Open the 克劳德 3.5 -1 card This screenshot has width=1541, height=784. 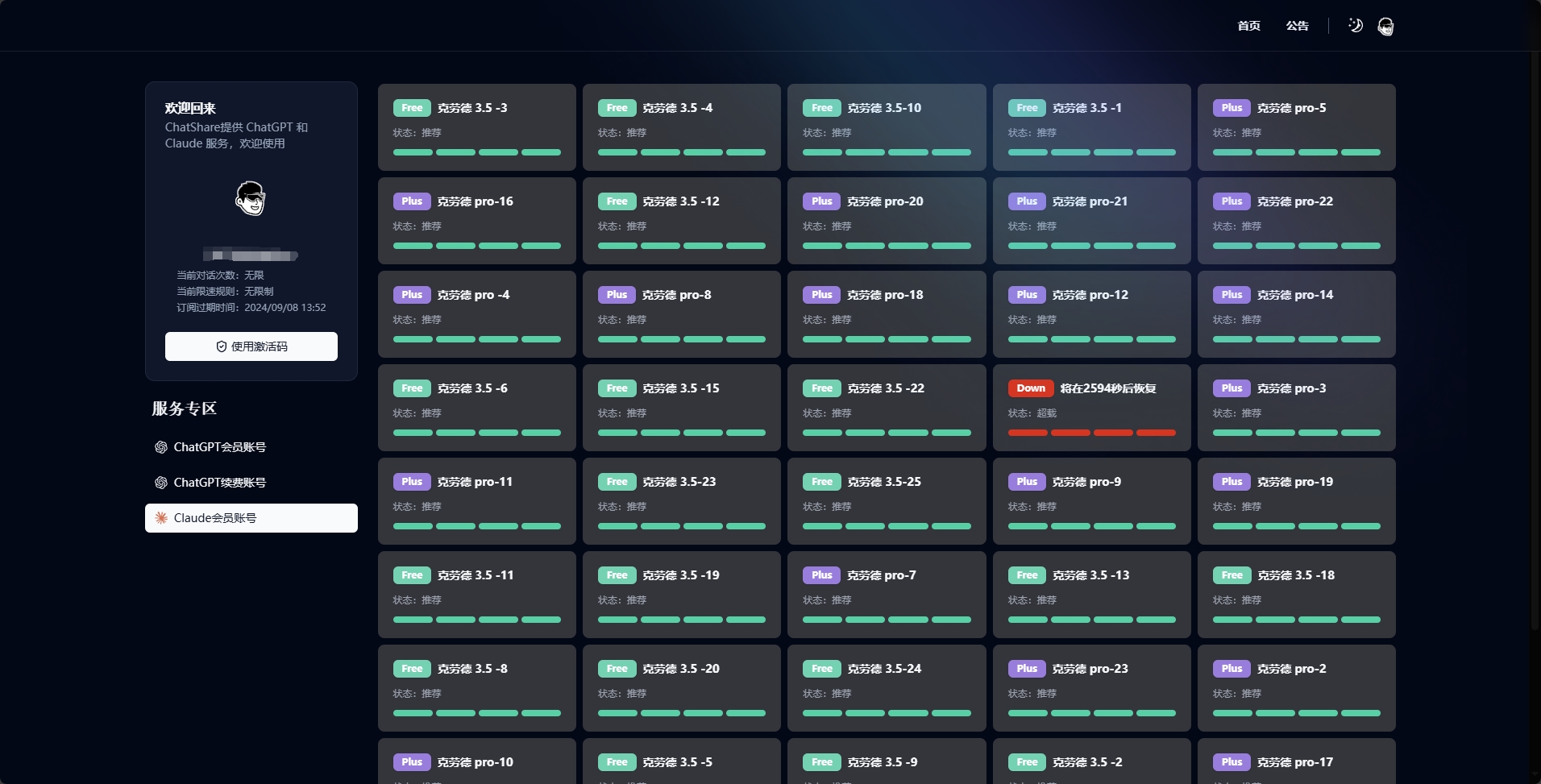(x=1092, y=127)
